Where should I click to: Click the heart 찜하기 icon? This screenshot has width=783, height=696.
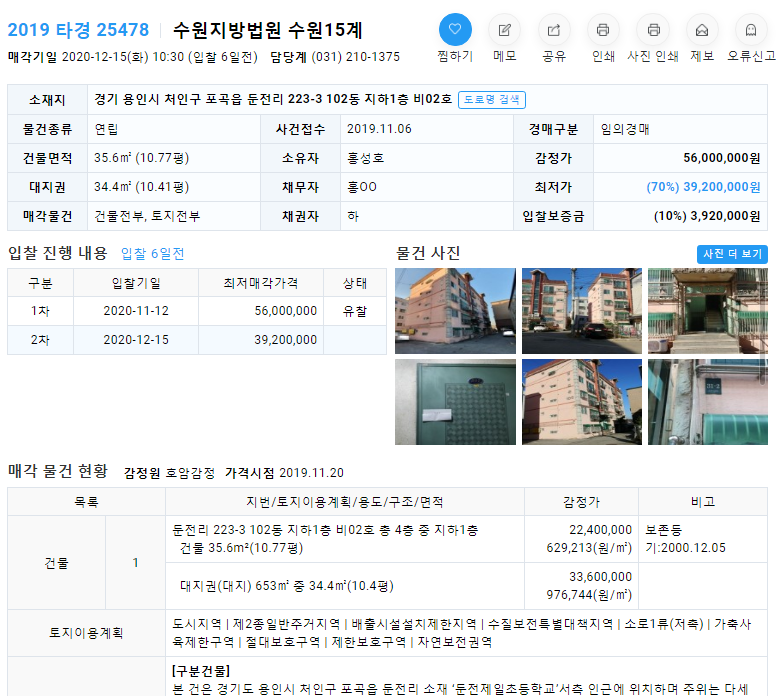pos(455,29)
